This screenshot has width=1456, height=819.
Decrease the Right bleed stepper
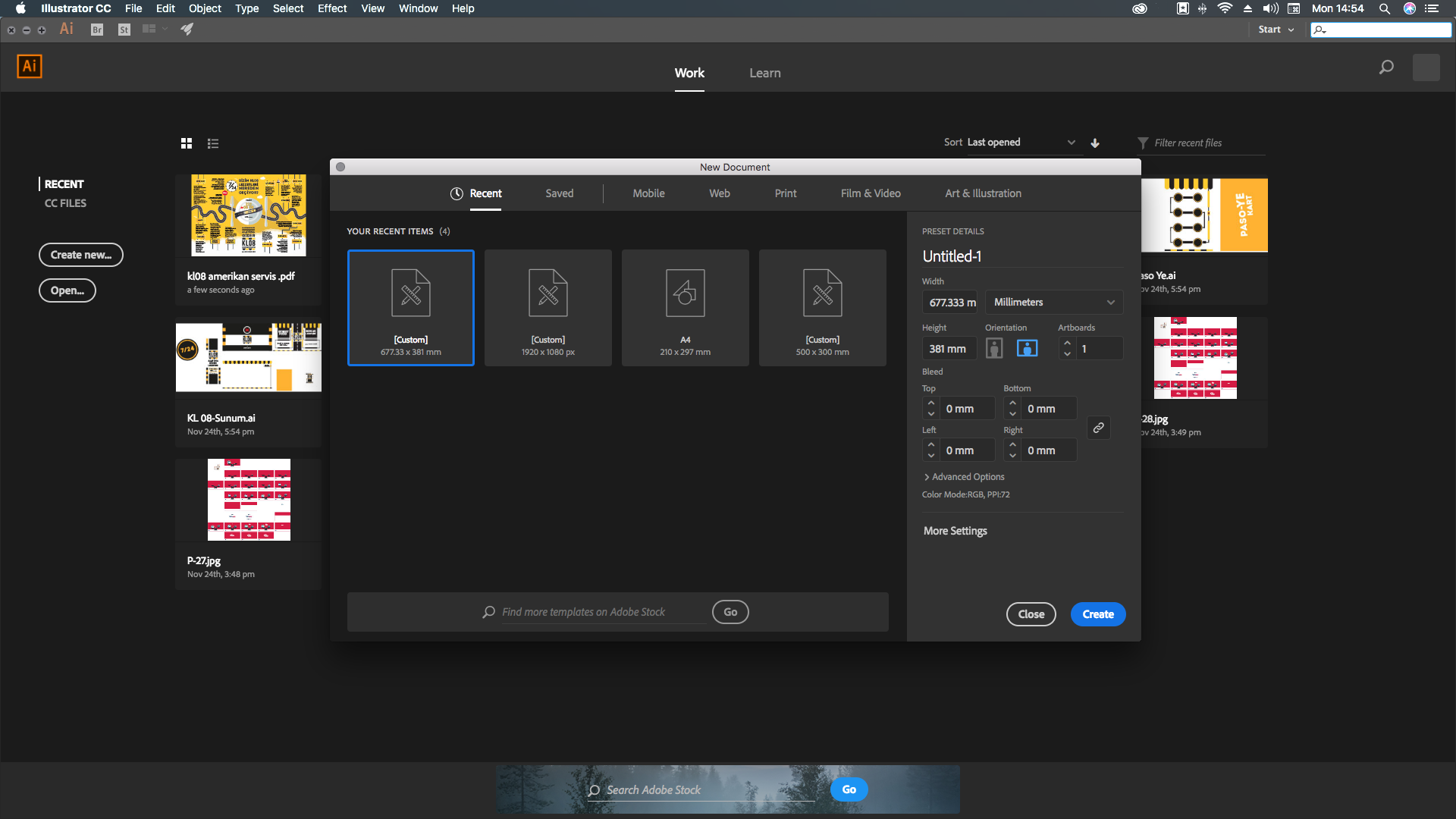pos(1013,456)
